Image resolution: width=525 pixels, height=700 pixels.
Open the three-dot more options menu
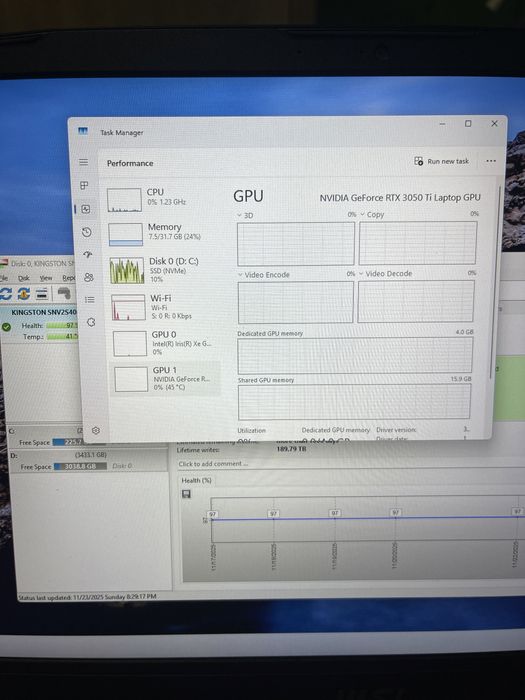pyautogui.click(x=491, y=161)
